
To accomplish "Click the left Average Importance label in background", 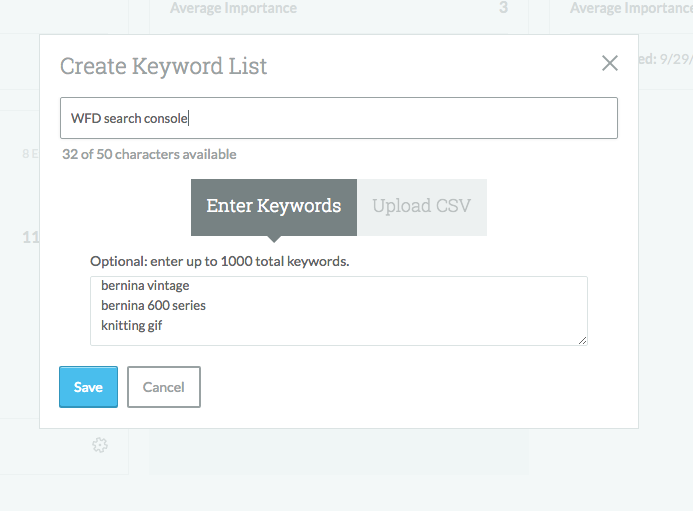I will coord(233,8).
